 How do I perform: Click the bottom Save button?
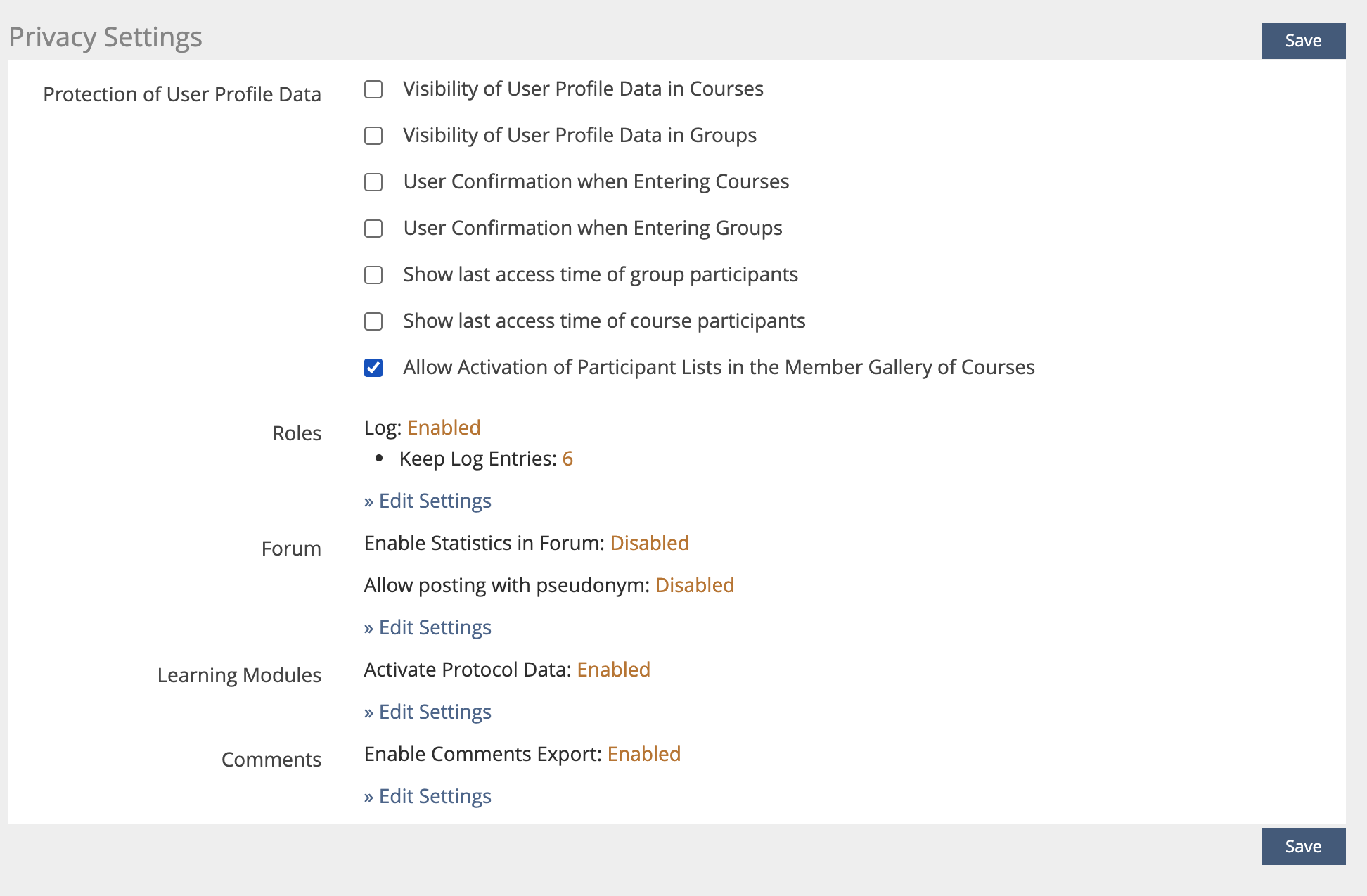(x=1302, y=846)
